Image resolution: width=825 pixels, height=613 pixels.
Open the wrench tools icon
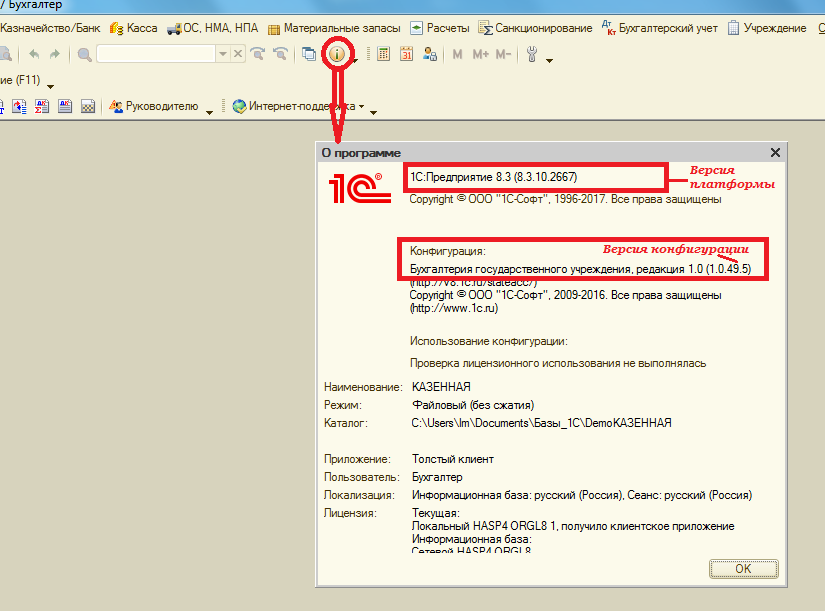point(532,54)
